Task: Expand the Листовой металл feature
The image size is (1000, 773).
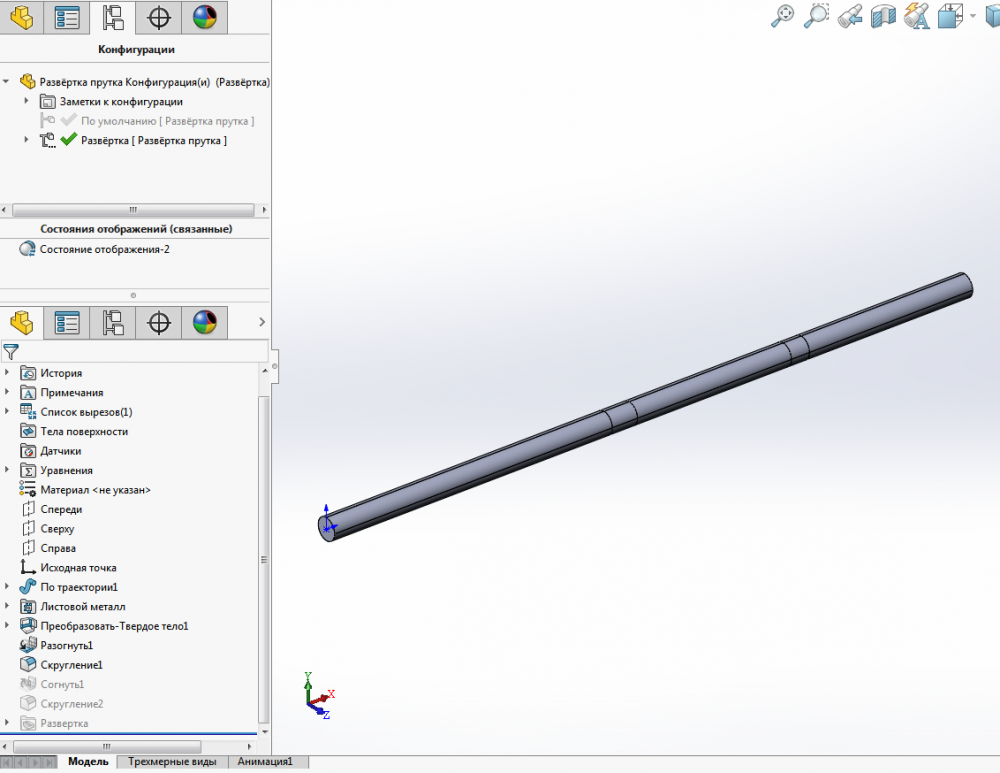Action: click(x=8, y=607)
